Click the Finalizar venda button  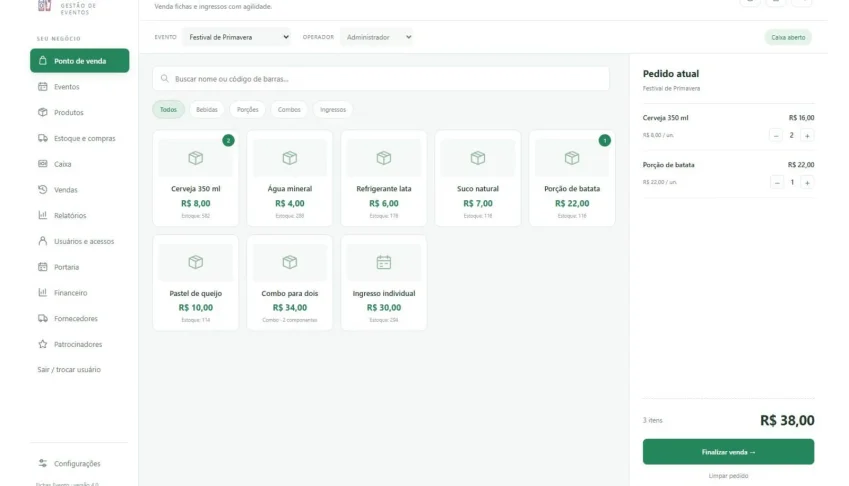click(x=728, y=451)
